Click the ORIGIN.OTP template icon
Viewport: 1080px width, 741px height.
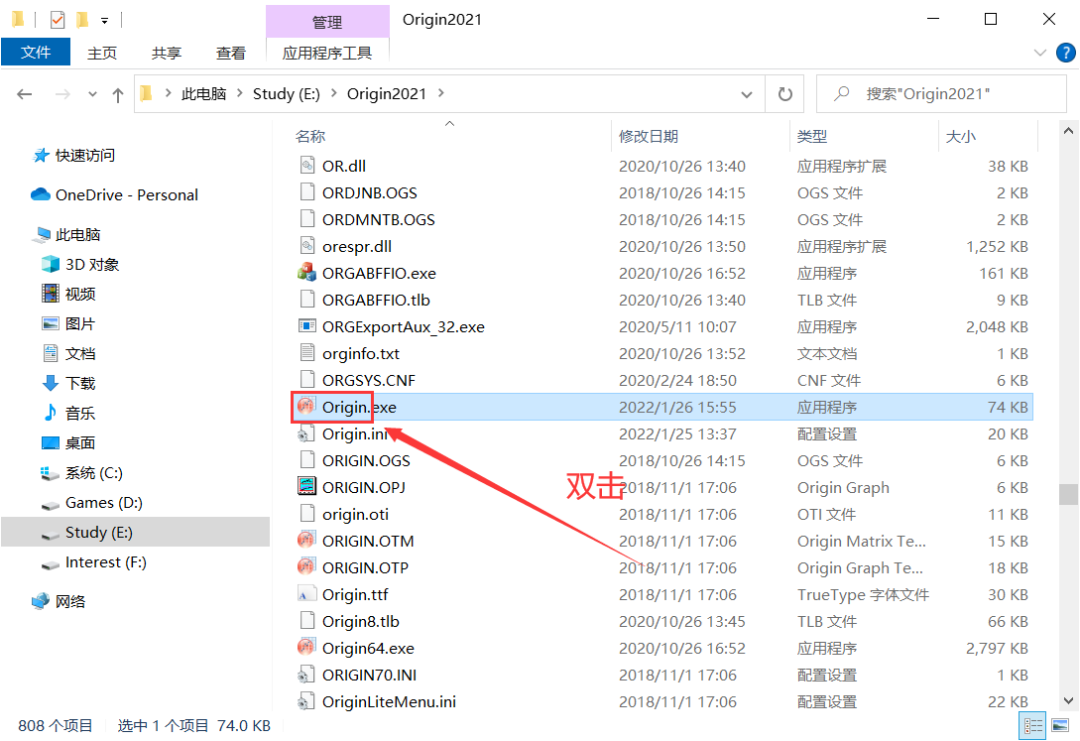click(x=307, y=567)
